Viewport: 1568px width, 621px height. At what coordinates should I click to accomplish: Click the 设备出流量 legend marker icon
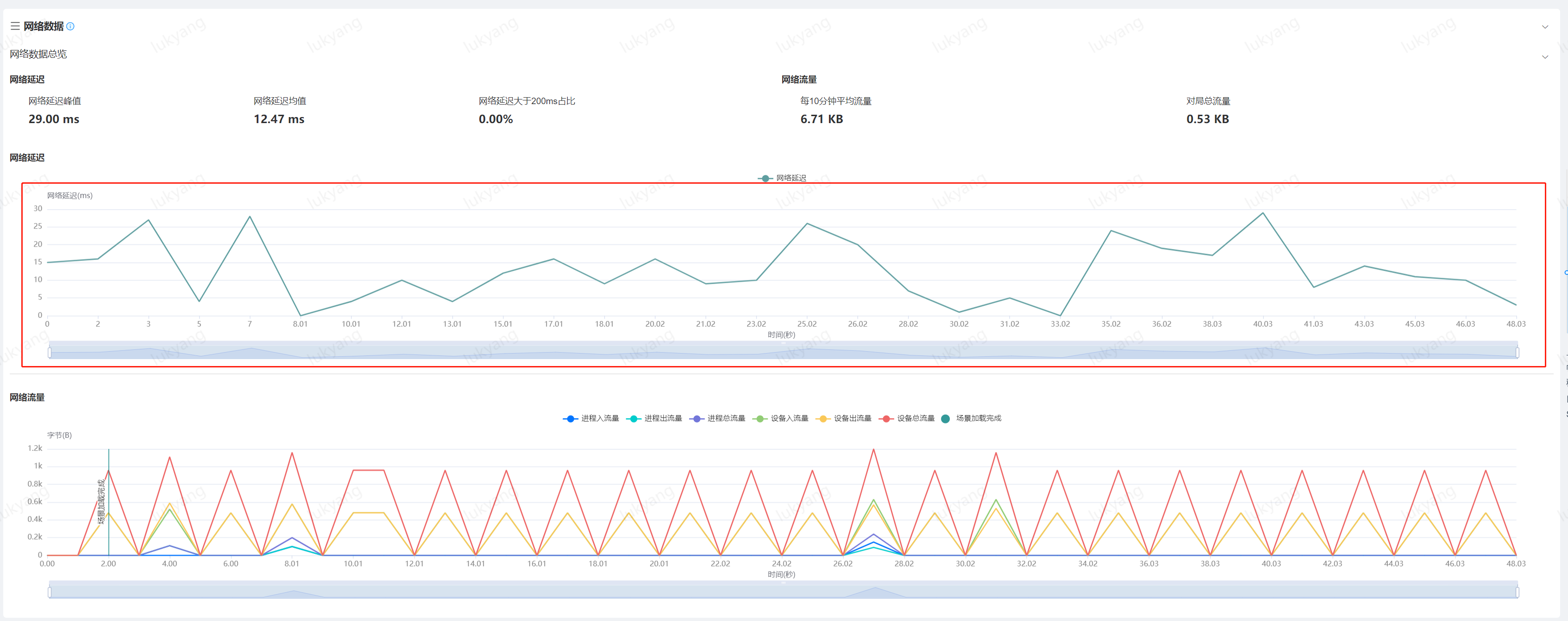tap(823, 418)
